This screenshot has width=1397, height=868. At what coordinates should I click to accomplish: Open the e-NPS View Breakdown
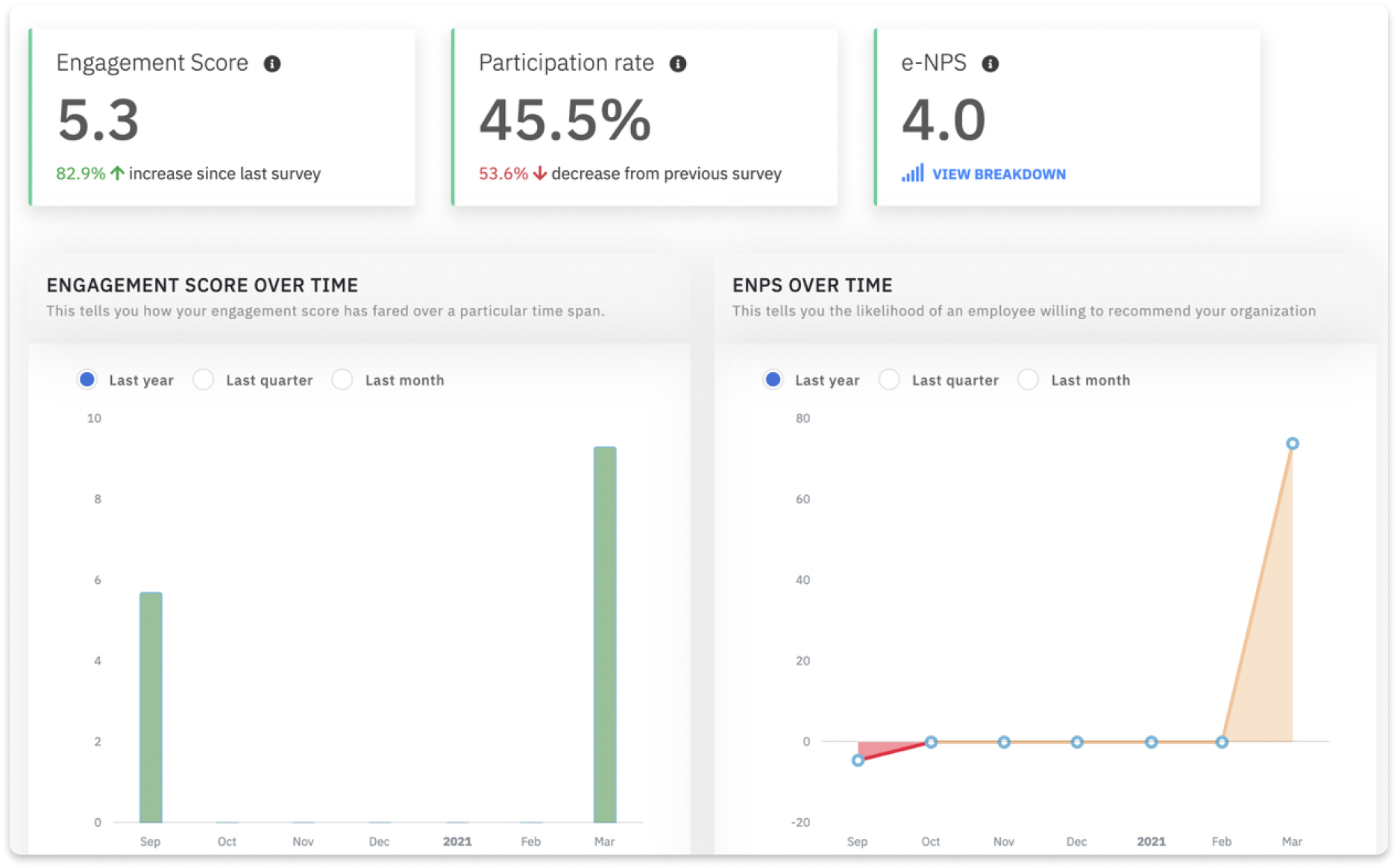[999, 174]
